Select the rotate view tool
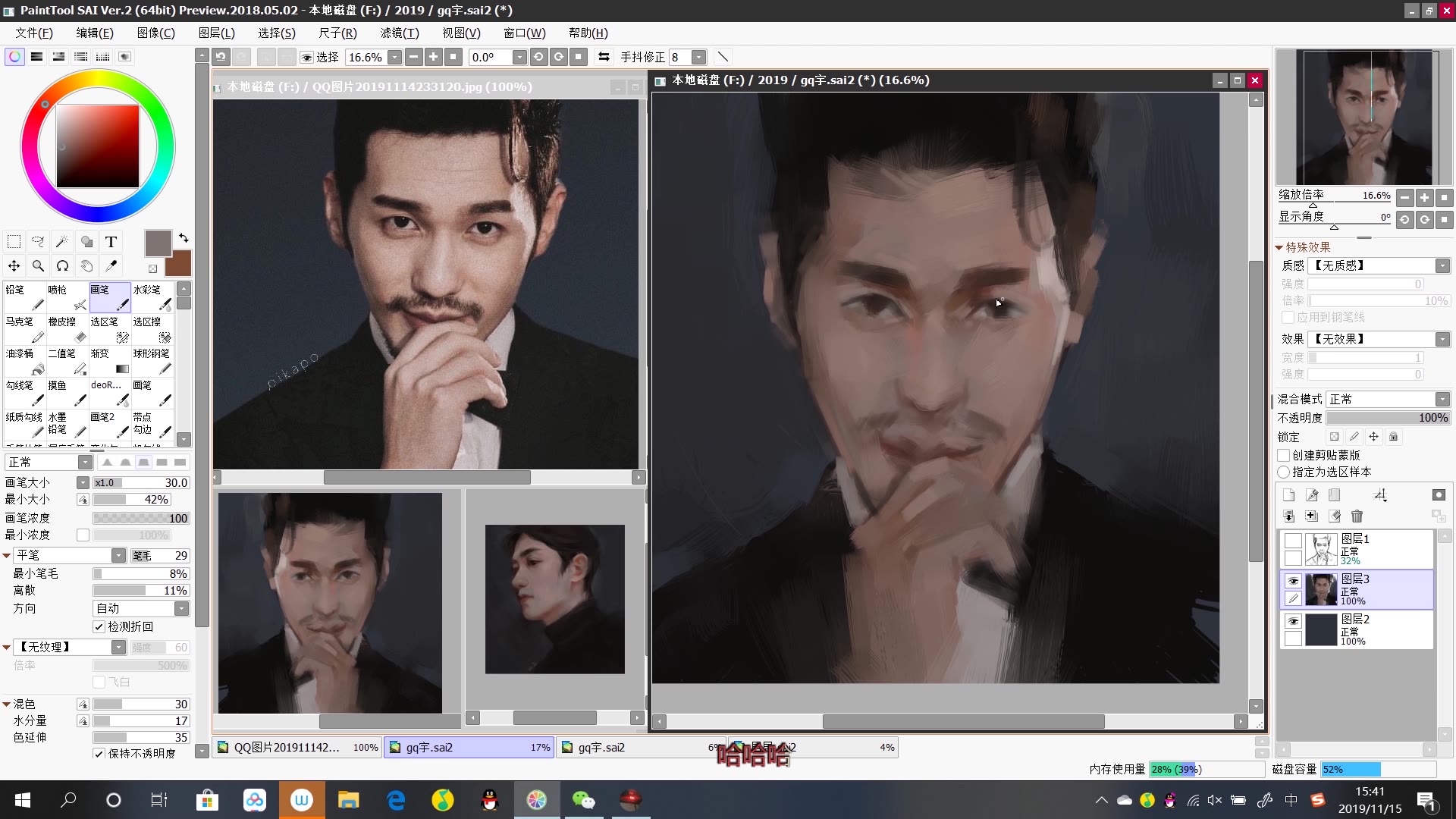This screenshot has width=1456, height=819. click(62, 266)
